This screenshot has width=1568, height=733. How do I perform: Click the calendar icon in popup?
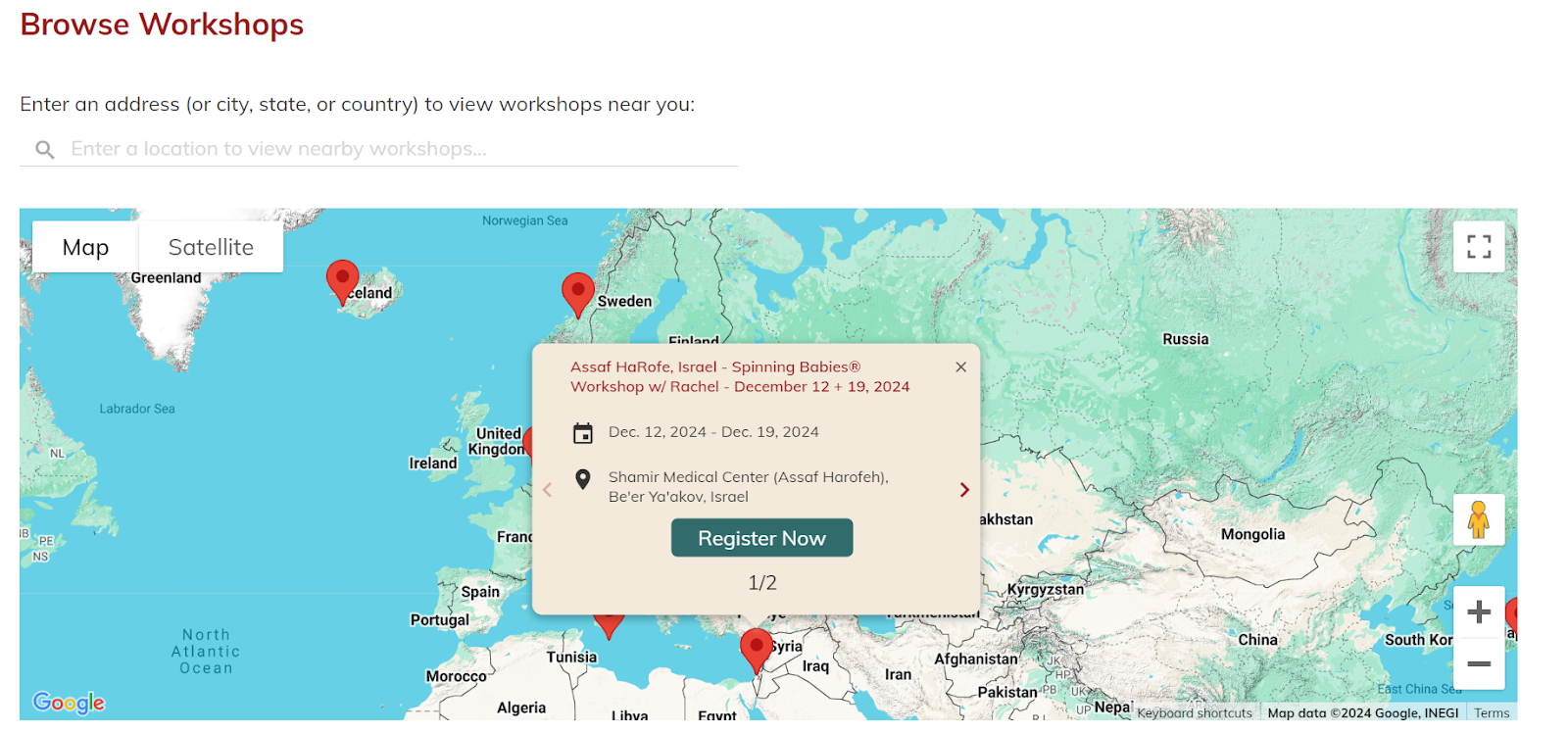click(583, 433)
